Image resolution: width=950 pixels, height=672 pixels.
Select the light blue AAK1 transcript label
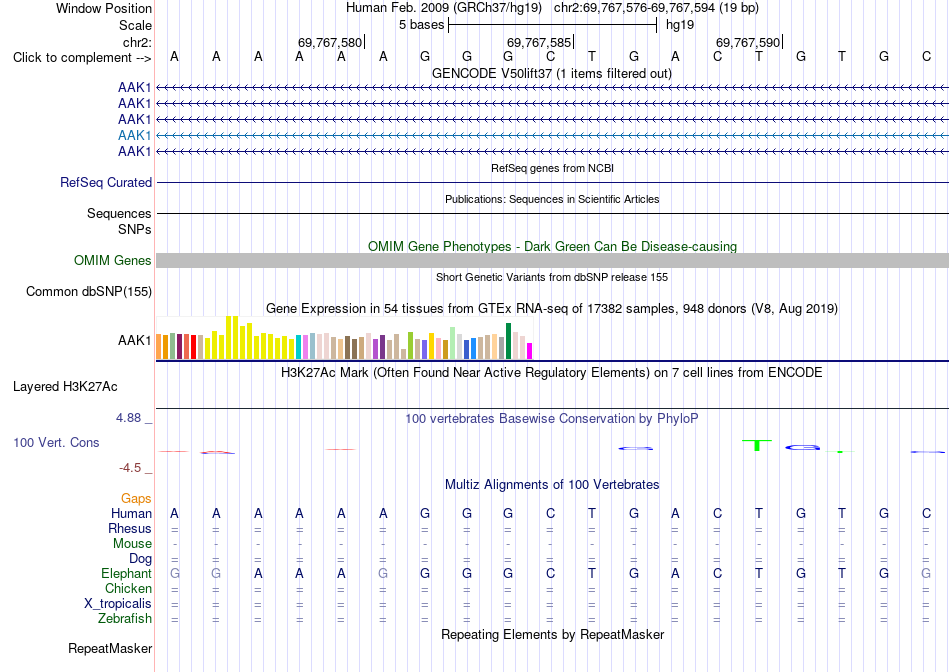tap(135, 135)
